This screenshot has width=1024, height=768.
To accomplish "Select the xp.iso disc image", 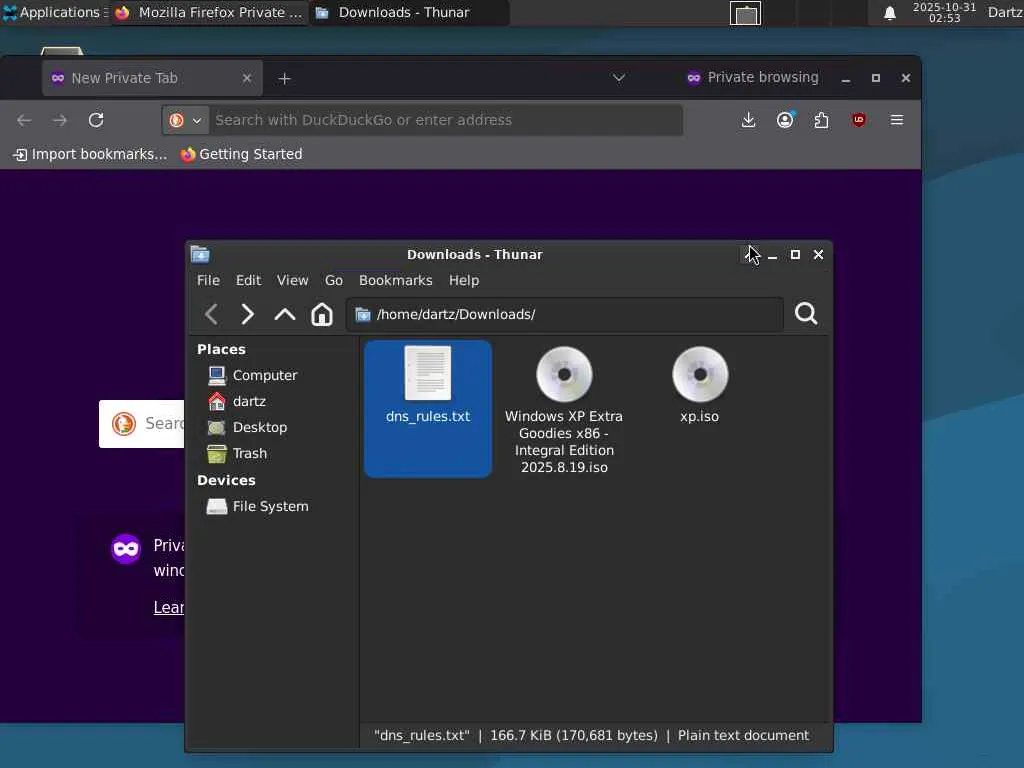I will point(699,386).
